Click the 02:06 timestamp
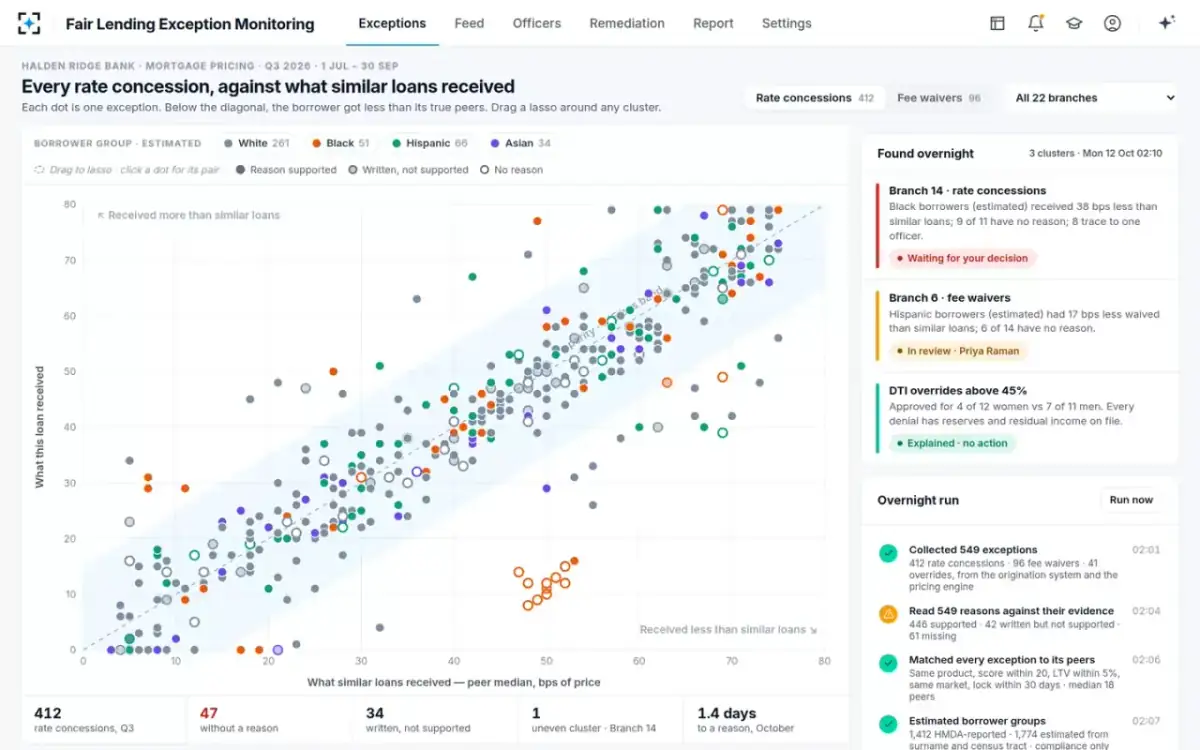Image resolution: width=1200 pixels, height=750 pixels. pos(1146,660)
